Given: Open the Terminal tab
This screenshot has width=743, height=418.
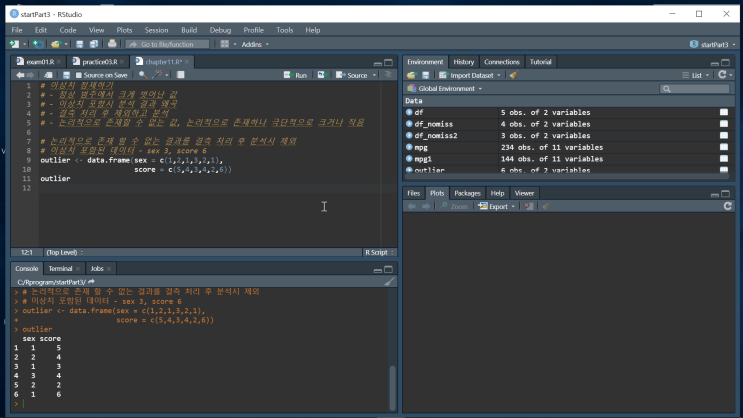Looking at the screenshot, I should tap(60, 268).
